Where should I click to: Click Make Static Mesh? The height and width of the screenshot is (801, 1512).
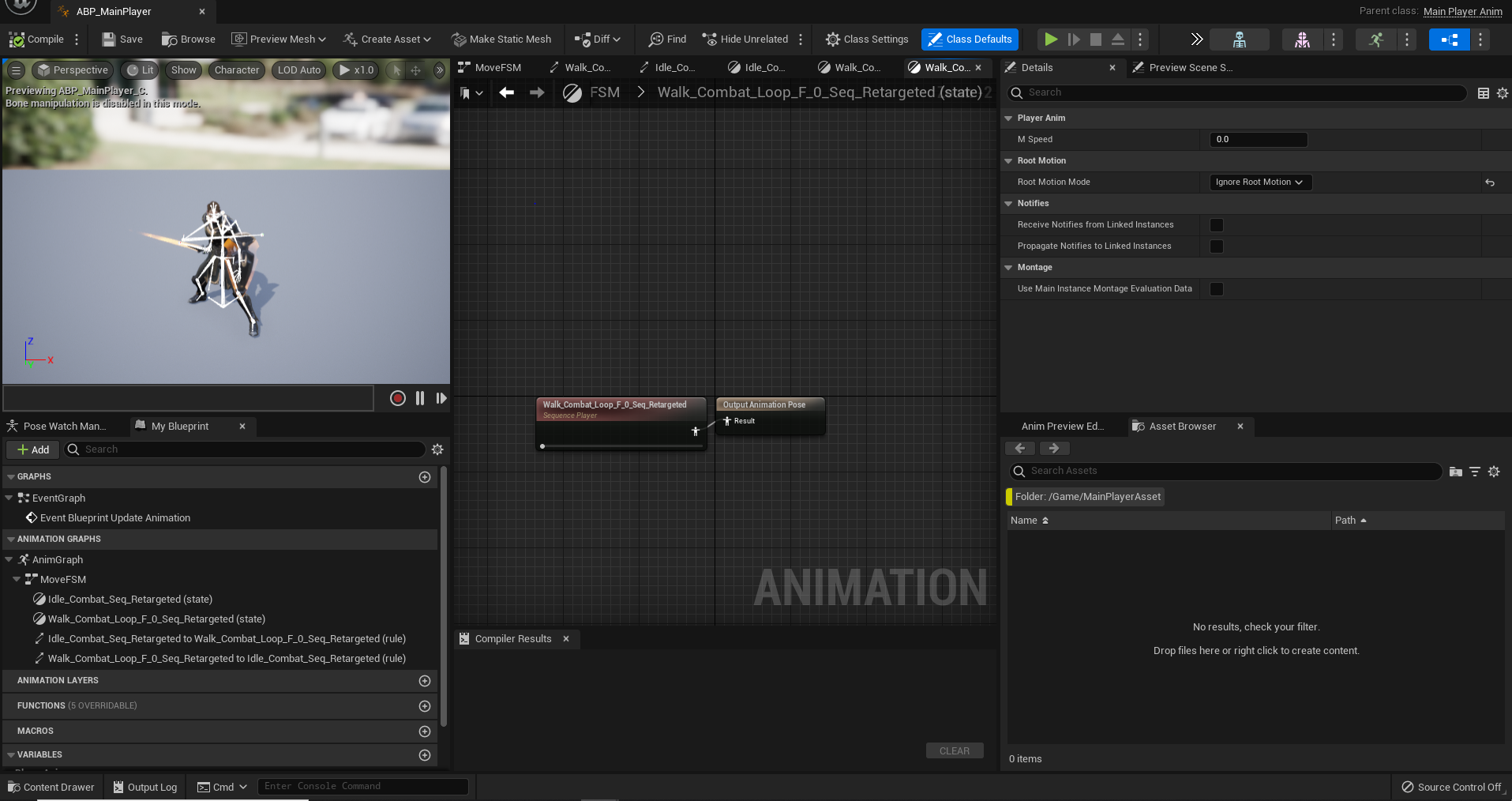[501, 39]
